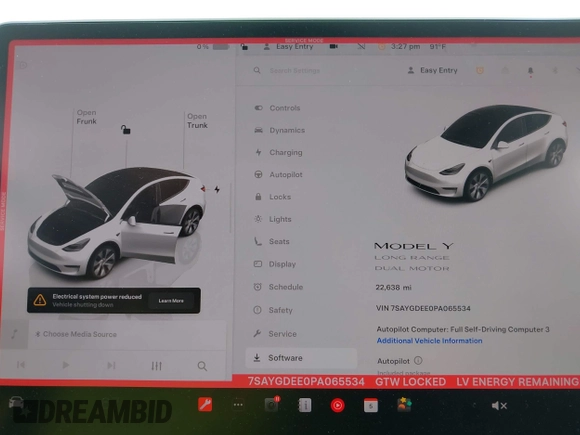The image size is (580, 435).
Task: Open the Locks settings menu
Action: click(273, 197)
